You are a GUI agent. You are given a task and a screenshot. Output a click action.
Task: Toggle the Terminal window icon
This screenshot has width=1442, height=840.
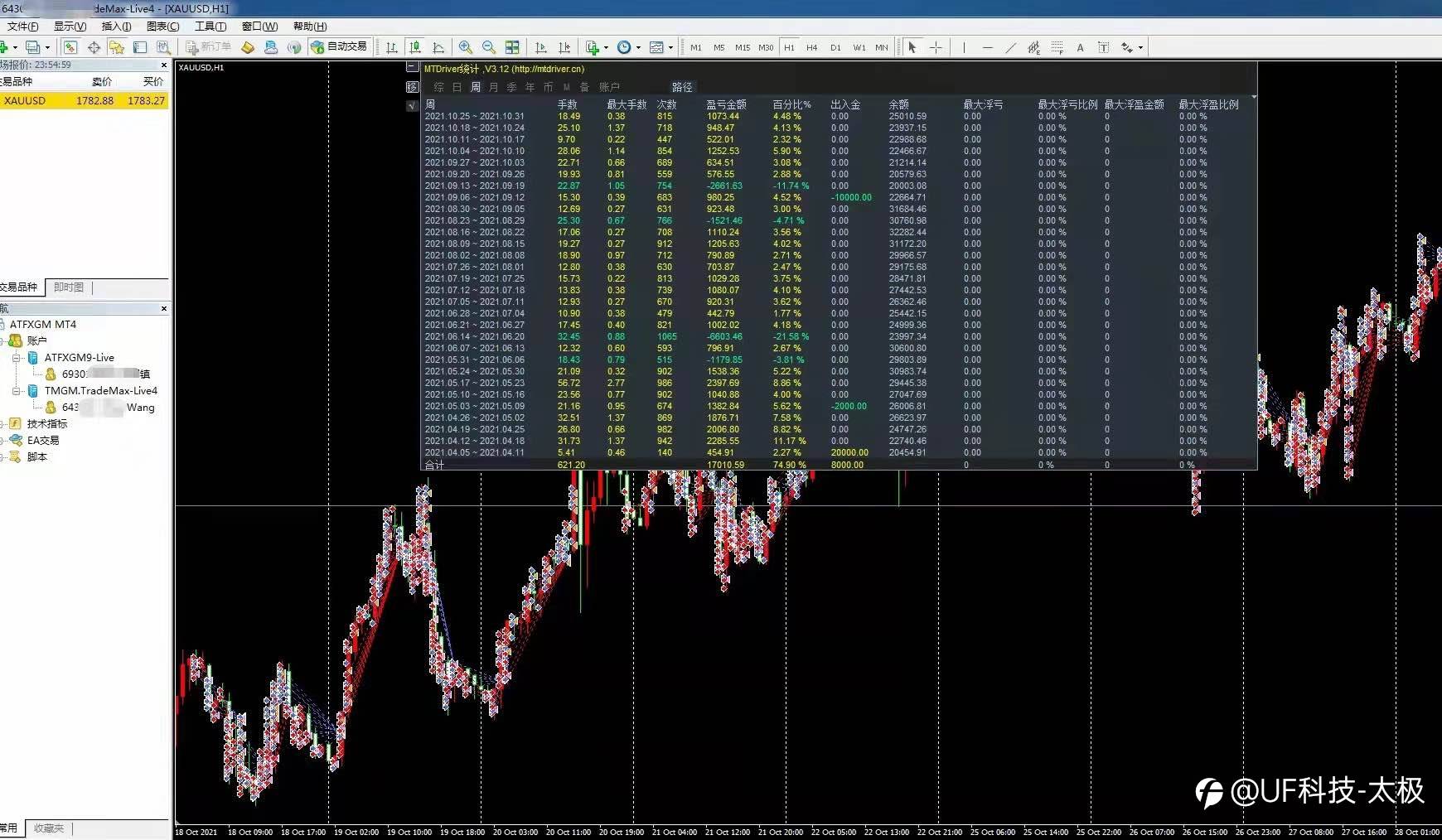click(140, 47)
